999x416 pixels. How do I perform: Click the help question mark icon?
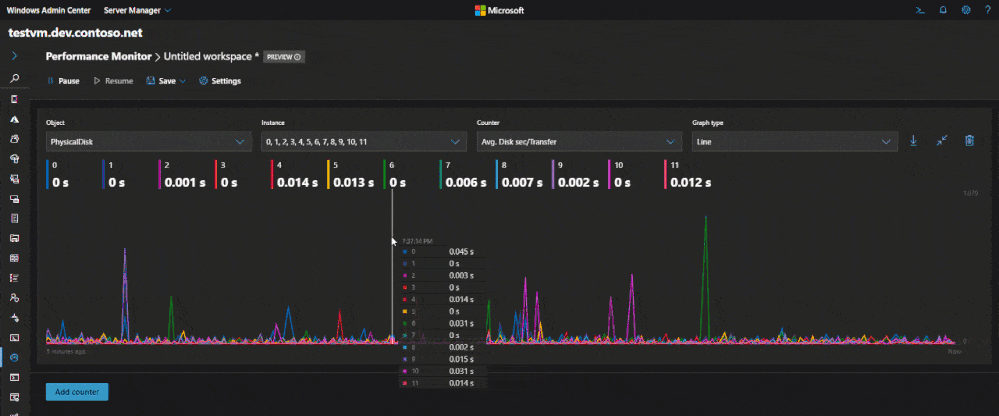point(987,10)
